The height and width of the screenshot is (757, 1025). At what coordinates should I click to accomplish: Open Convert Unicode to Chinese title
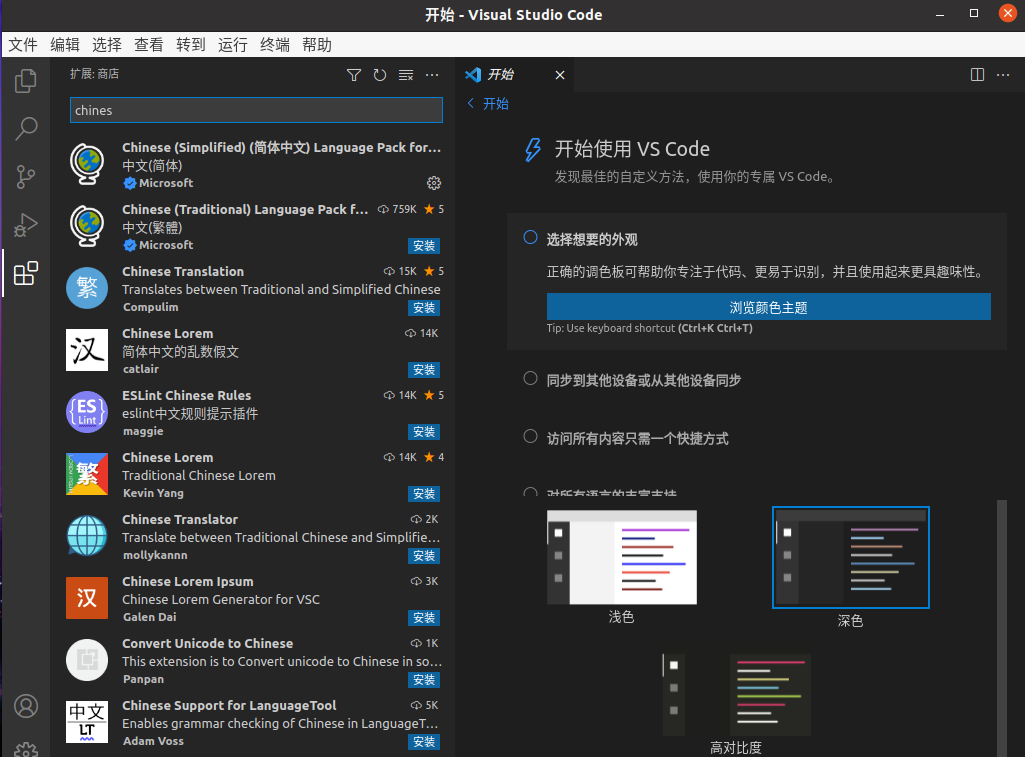[207, 643]
